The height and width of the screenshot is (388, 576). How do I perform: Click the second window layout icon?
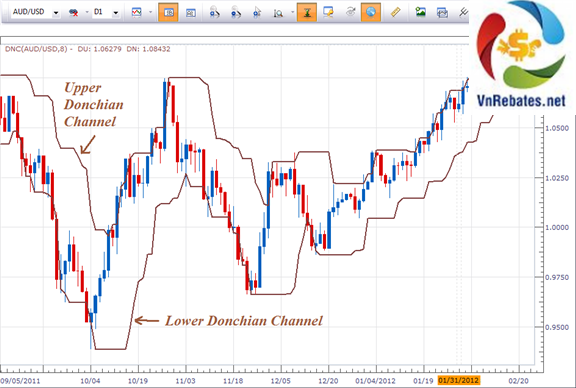point(190,12)
